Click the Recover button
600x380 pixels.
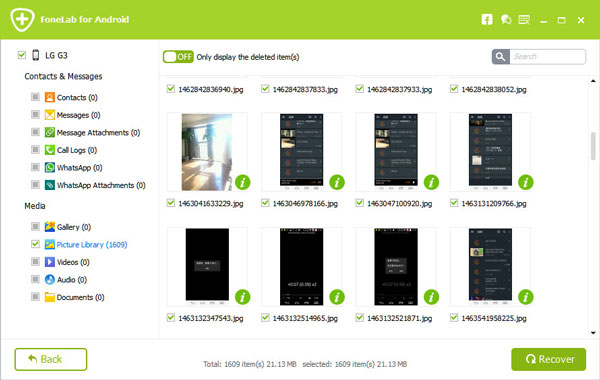[548, 359]
